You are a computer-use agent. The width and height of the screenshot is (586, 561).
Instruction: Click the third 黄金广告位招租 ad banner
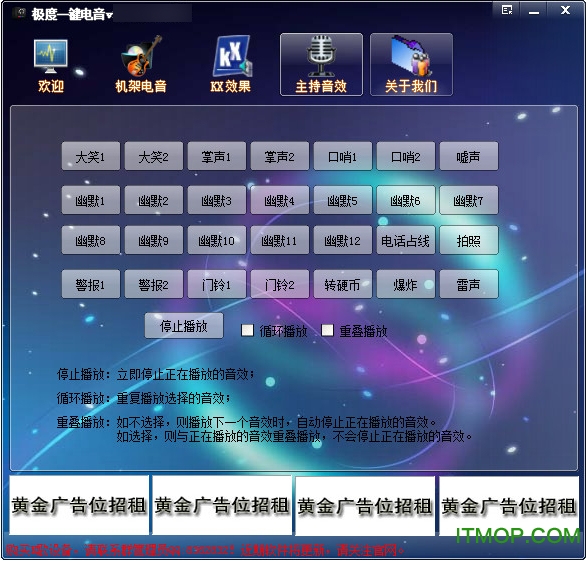365,505
